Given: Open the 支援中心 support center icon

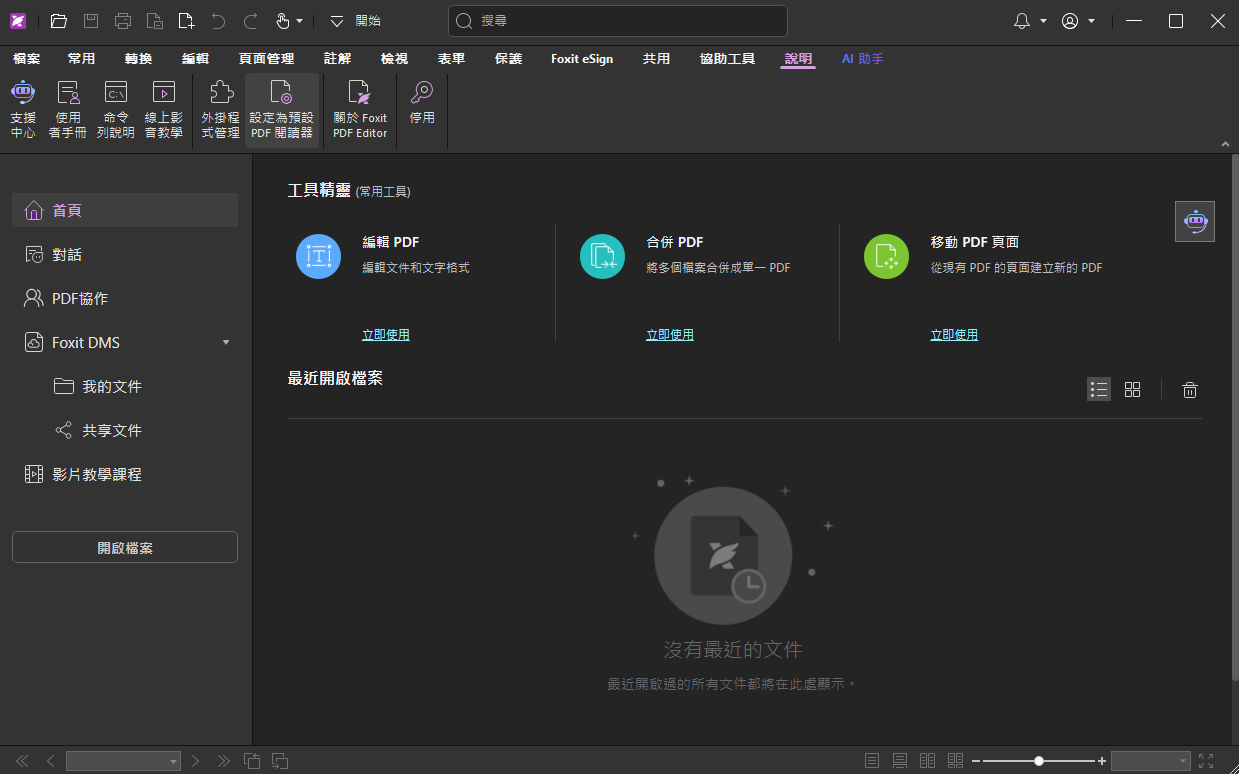Looking at the screenshot, I should 23,109.
